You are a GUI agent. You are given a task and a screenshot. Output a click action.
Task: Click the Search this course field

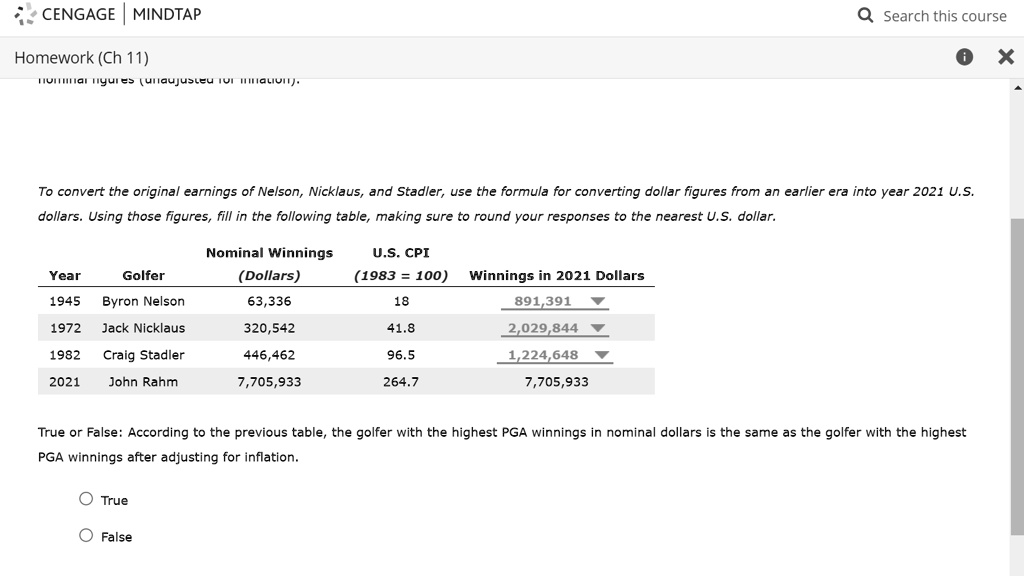point(944,16)
